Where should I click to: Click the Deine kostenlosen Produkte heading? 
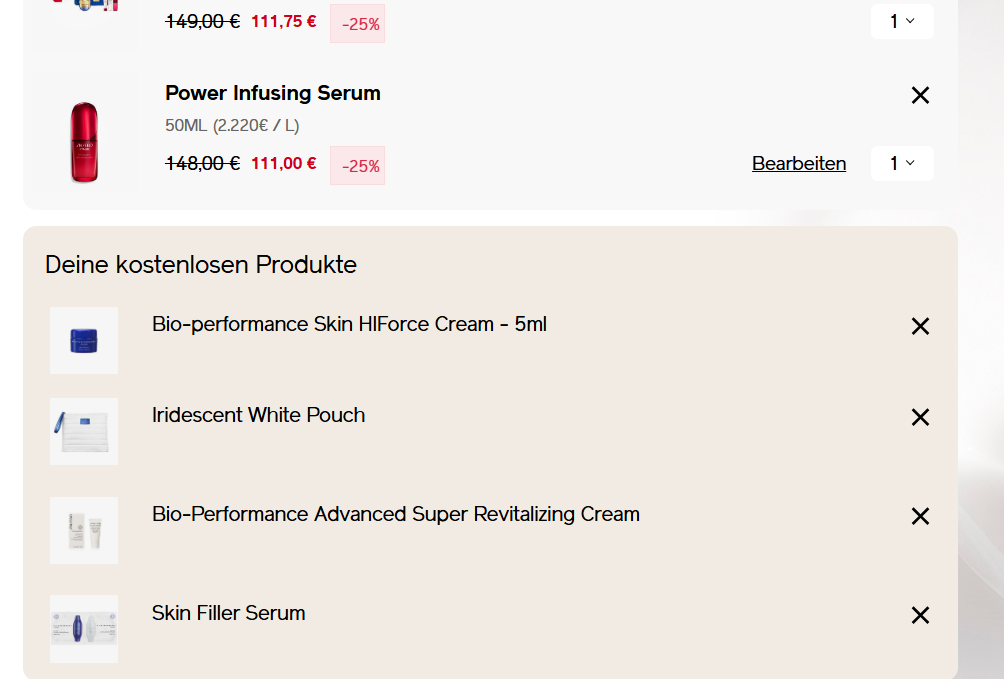tap(201, 265)
